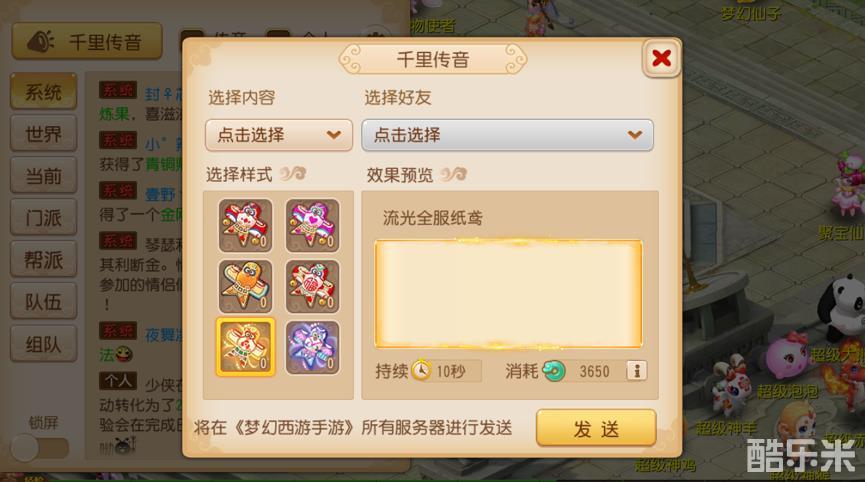Choose the purple butterfly kite style
Screen dimensions: 865x482
point(312,347)
